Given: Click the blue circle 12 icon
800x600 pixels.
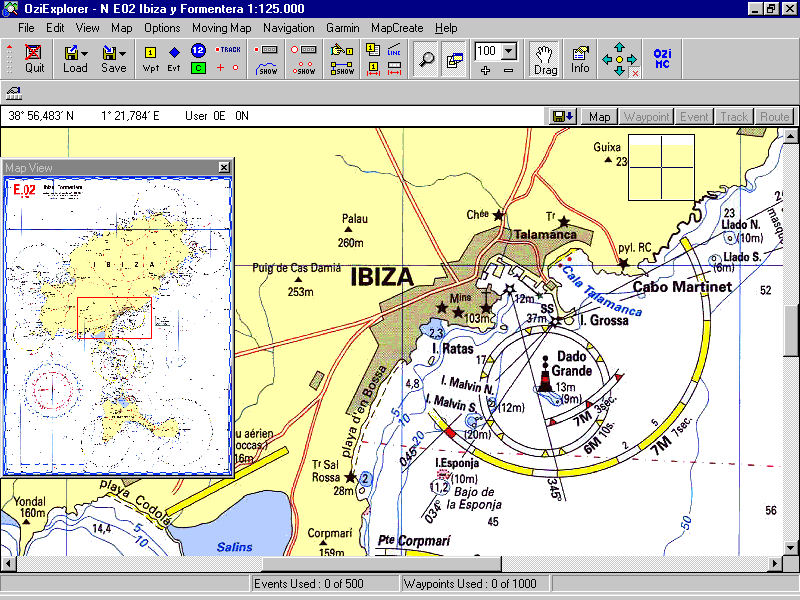Looking at the screenshot, I should pyautogui.click(x=198, y=50).
